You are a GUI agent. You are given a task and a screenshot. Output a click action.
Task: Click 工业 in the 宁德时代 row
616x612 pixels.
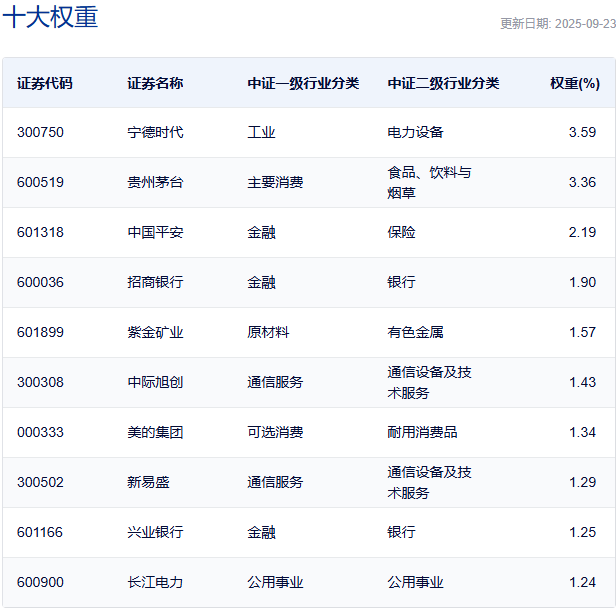pyautogui.click(x=261, y=132)
